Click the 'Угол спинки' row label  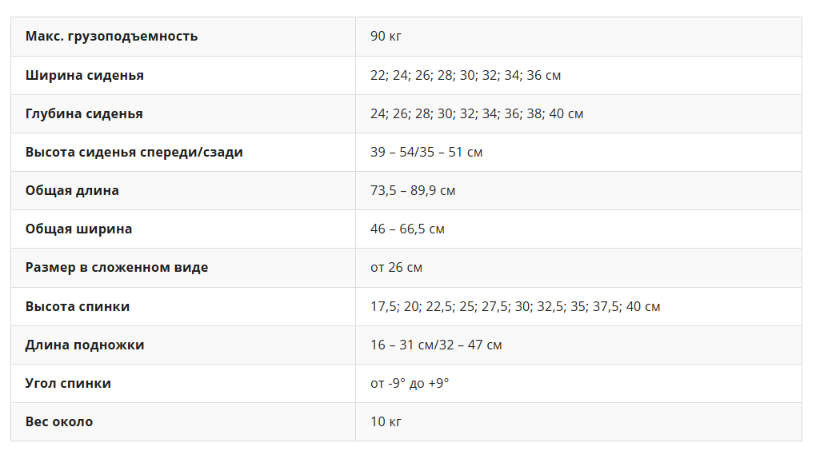68,383
